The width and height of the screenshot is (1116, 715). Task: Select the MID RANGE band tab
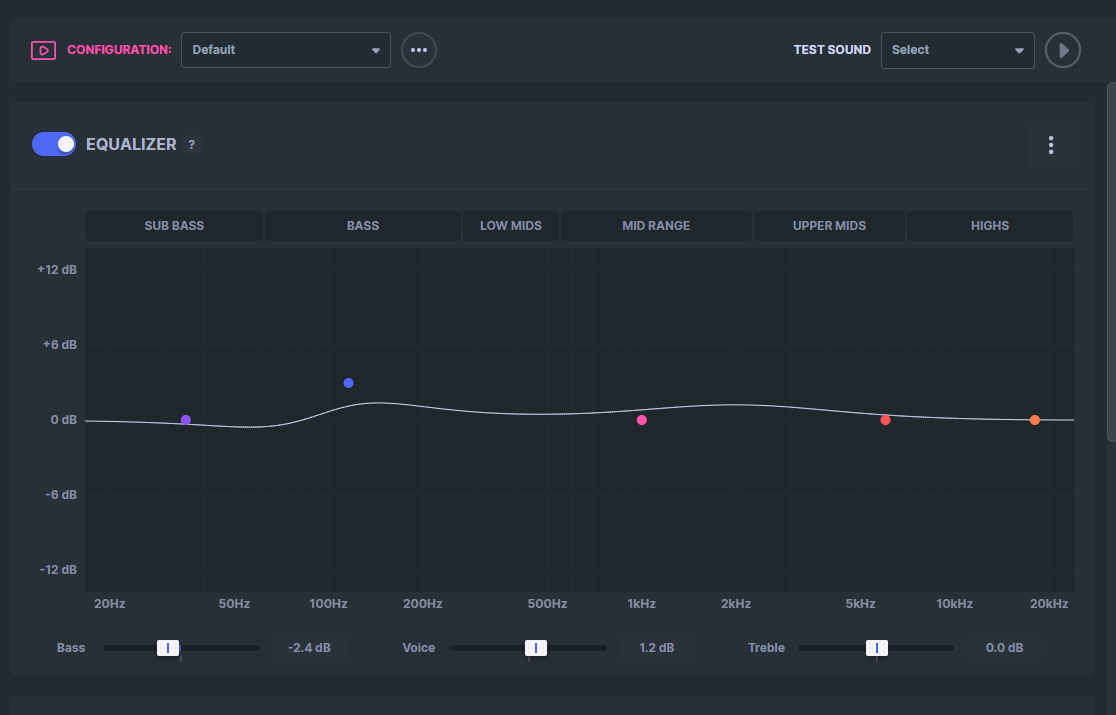[656, 226]
